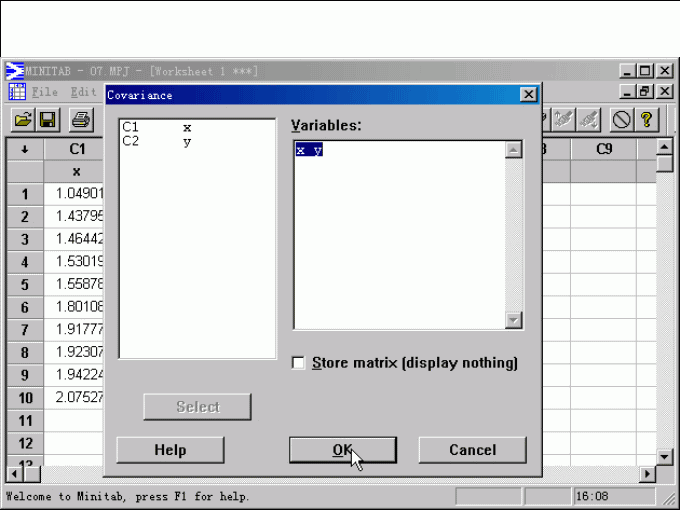Close the Covariance dialog
The image size is (680, 510).
coord(528,95)
